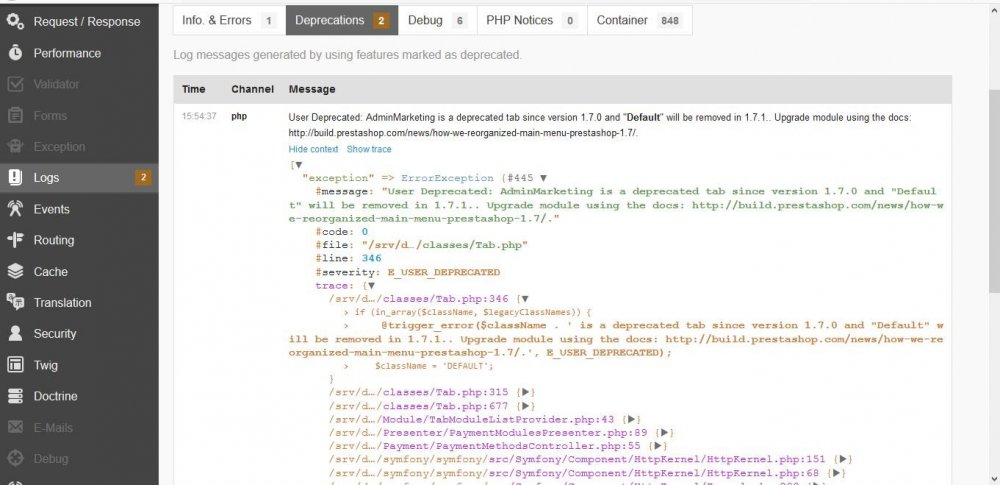The height and width of the screenshot is (485, 1000).
Task: Click the Validator checkmark icon
Action: click(15, 84)
